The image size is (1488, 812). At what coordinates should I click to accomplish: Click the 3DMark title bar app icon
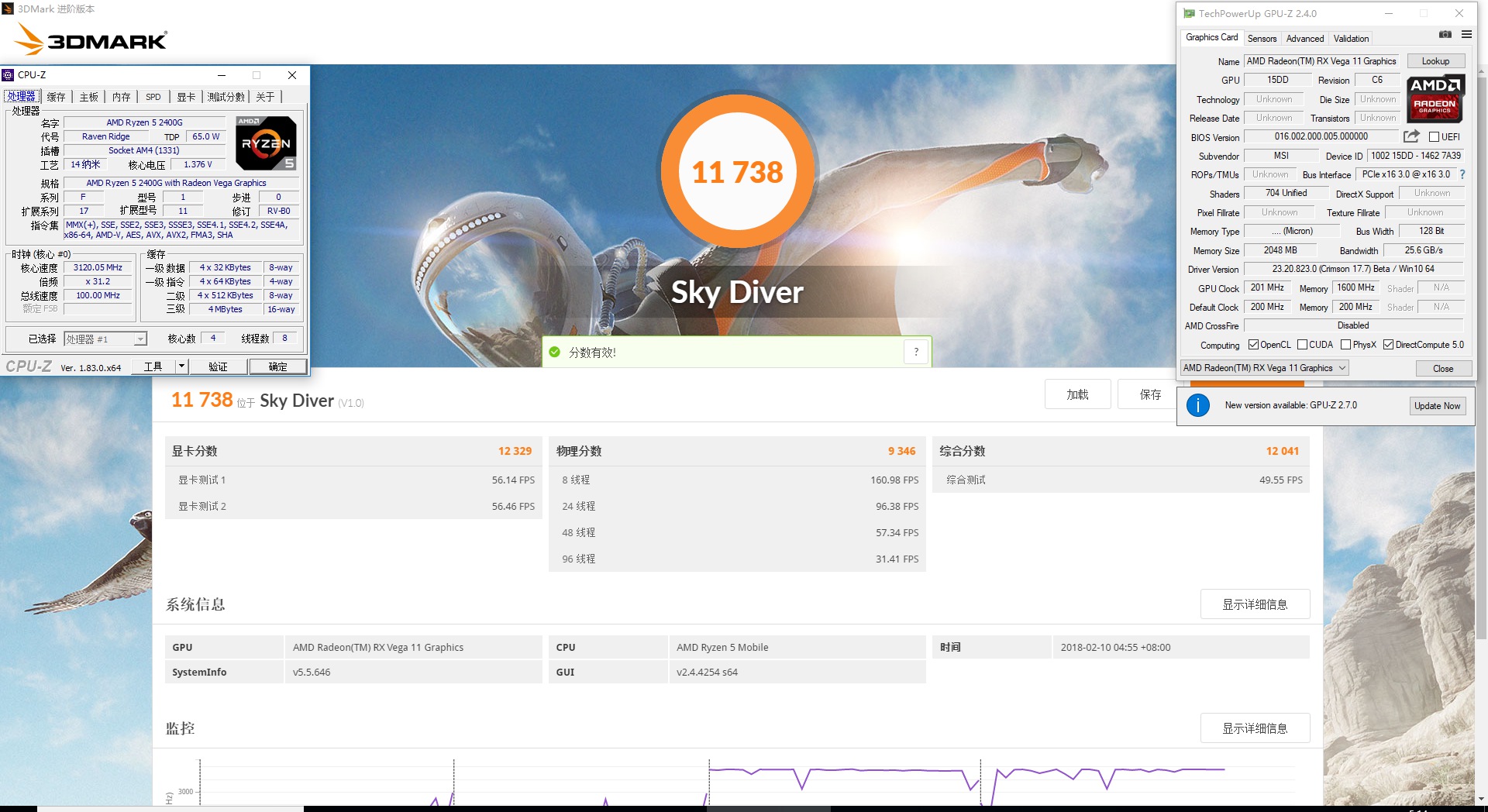(x=8, y=9)
